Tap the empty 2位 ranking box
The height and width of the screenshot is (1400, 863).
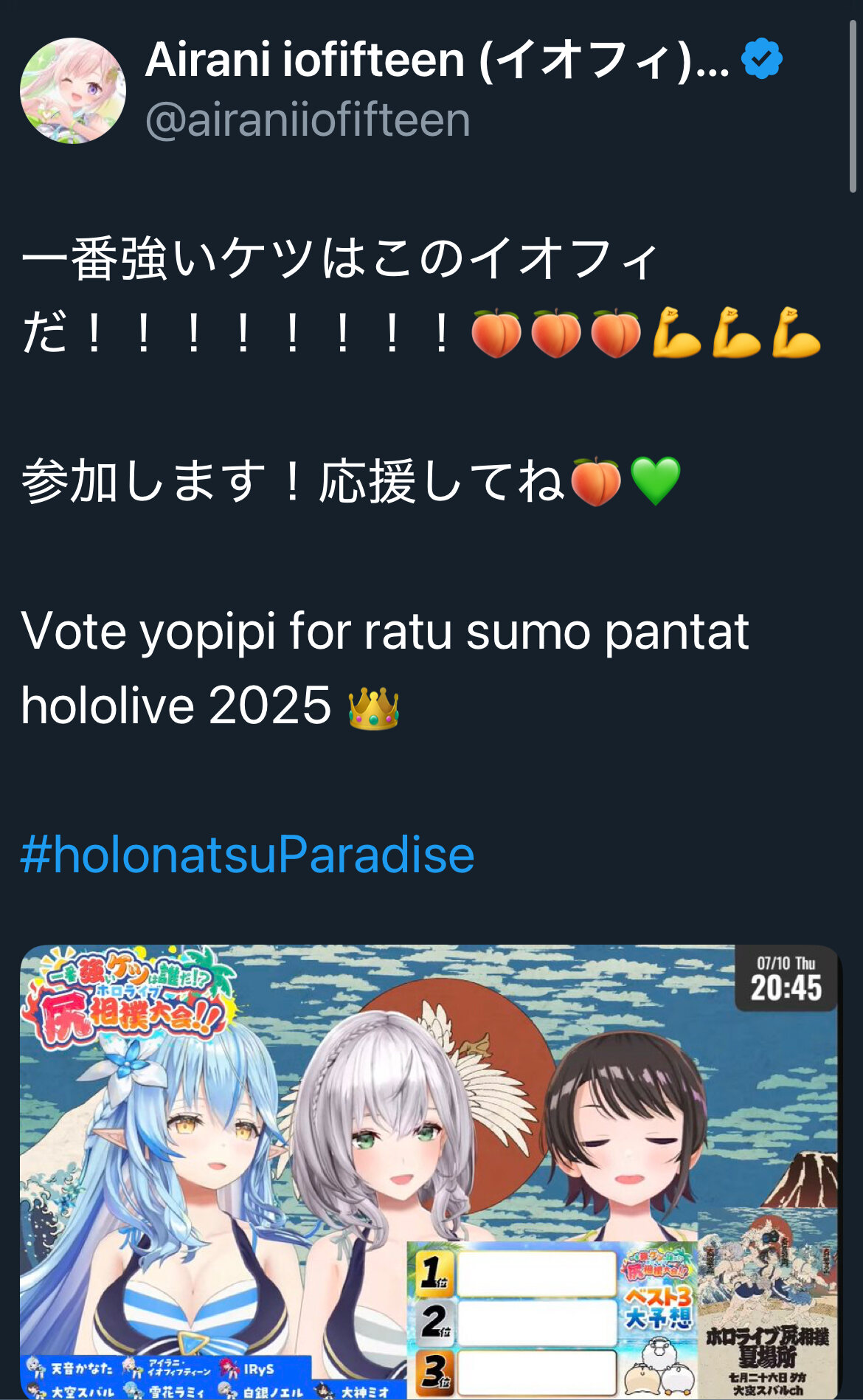536,1323
